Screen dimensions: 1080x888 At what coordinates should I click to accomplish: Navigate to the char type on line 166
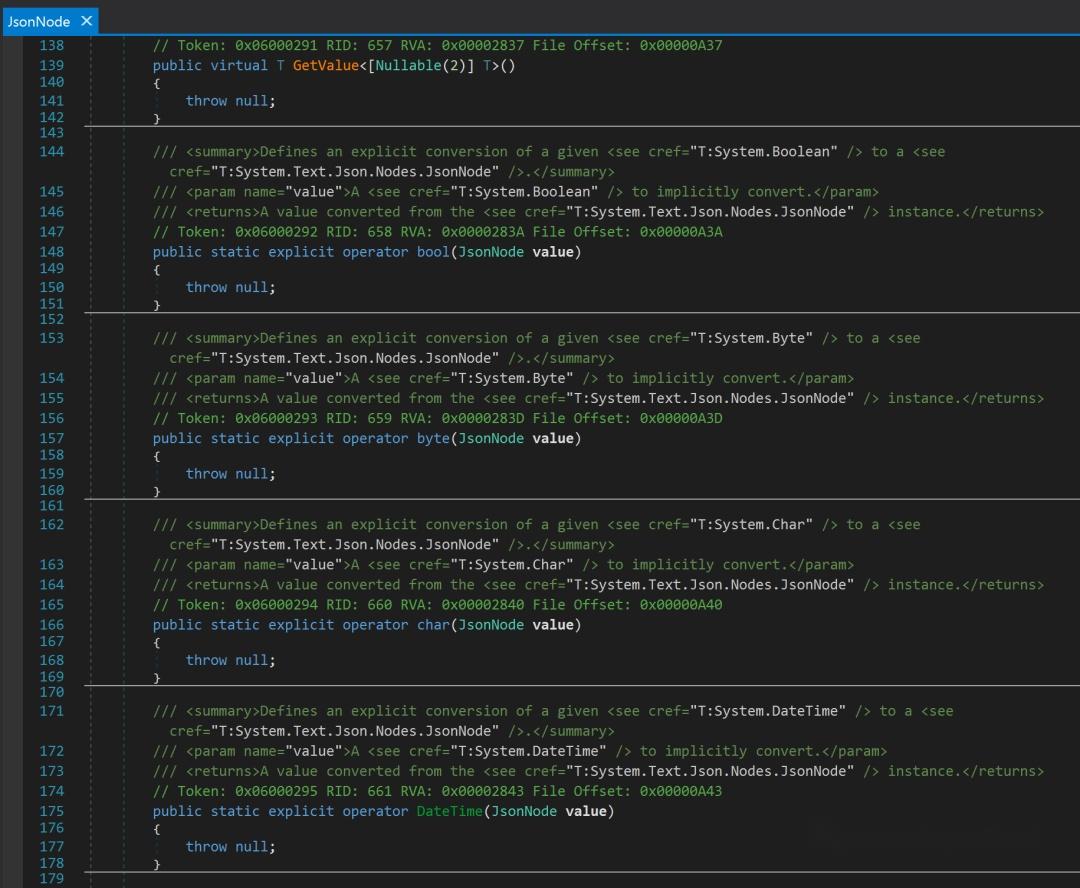[x=432, y=624]
